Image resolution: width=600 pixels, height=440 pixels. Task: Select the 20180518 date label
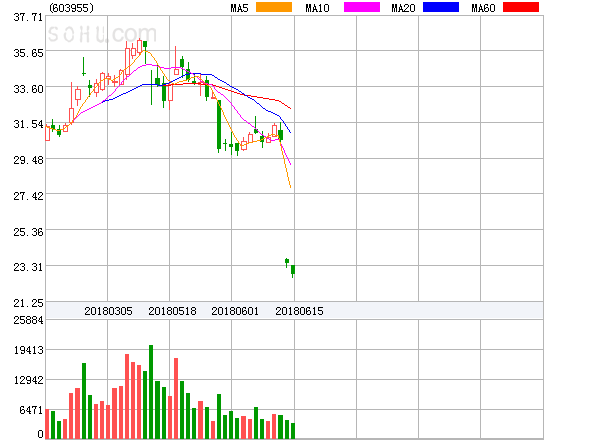pos(172,311)
